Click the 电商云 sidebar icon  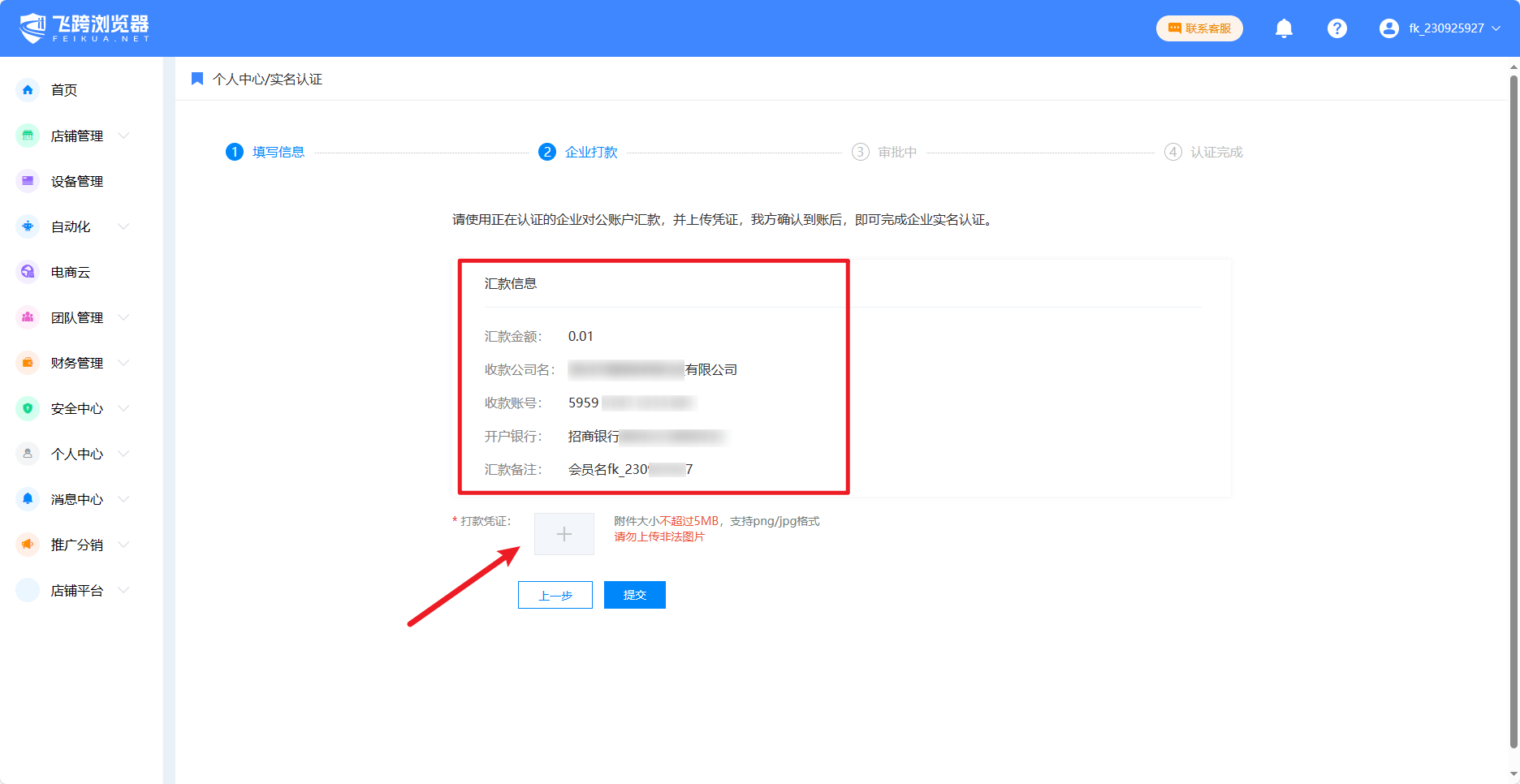click(x=28, y=272)
